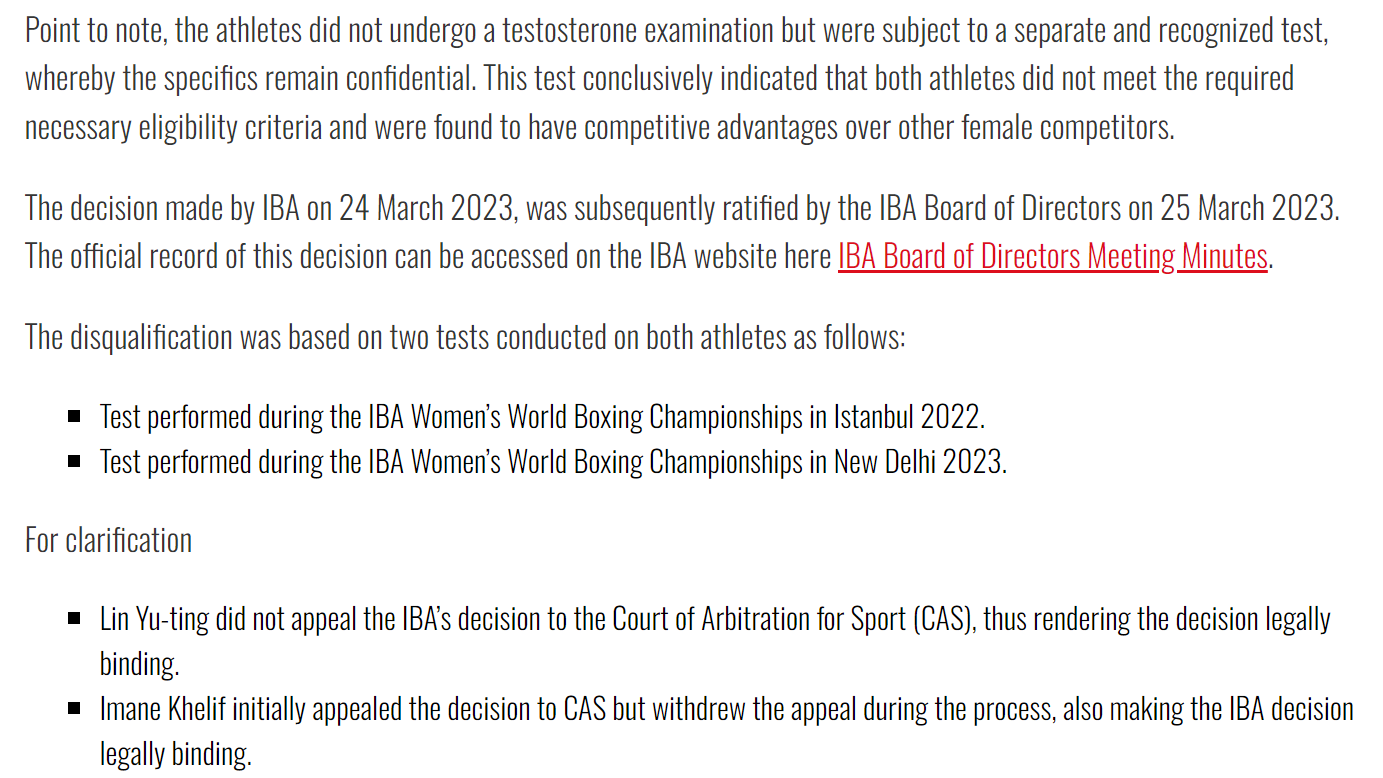Click the square bullet before New Delhi 2023 test

(75, 462)
